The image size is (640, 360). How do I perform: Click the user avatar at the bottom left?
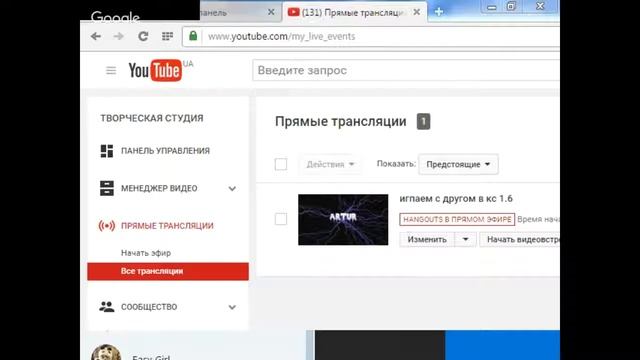click(x=106, y=353)
